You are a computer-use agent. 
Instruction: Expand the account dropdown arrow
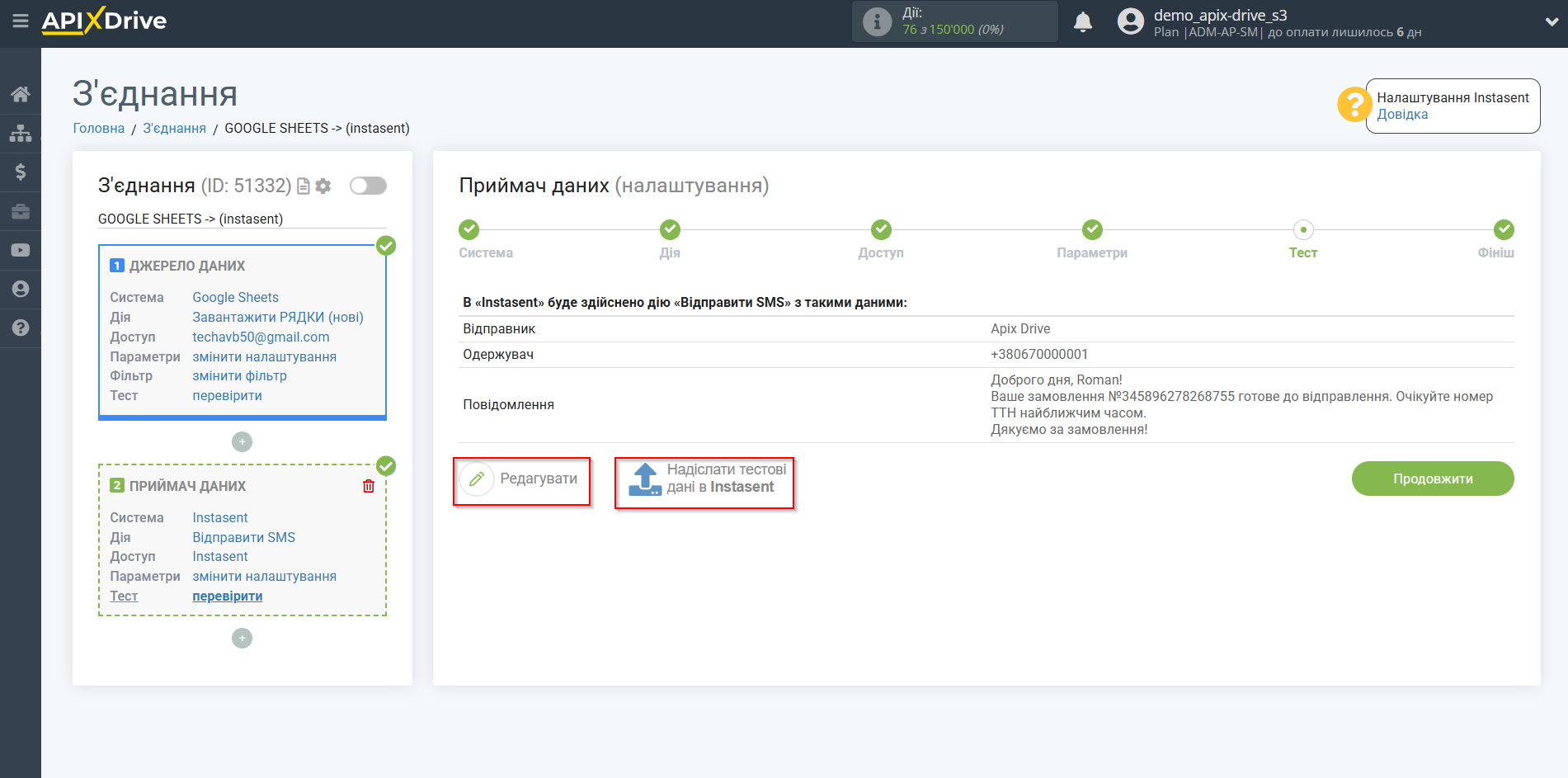(1551, 22)
